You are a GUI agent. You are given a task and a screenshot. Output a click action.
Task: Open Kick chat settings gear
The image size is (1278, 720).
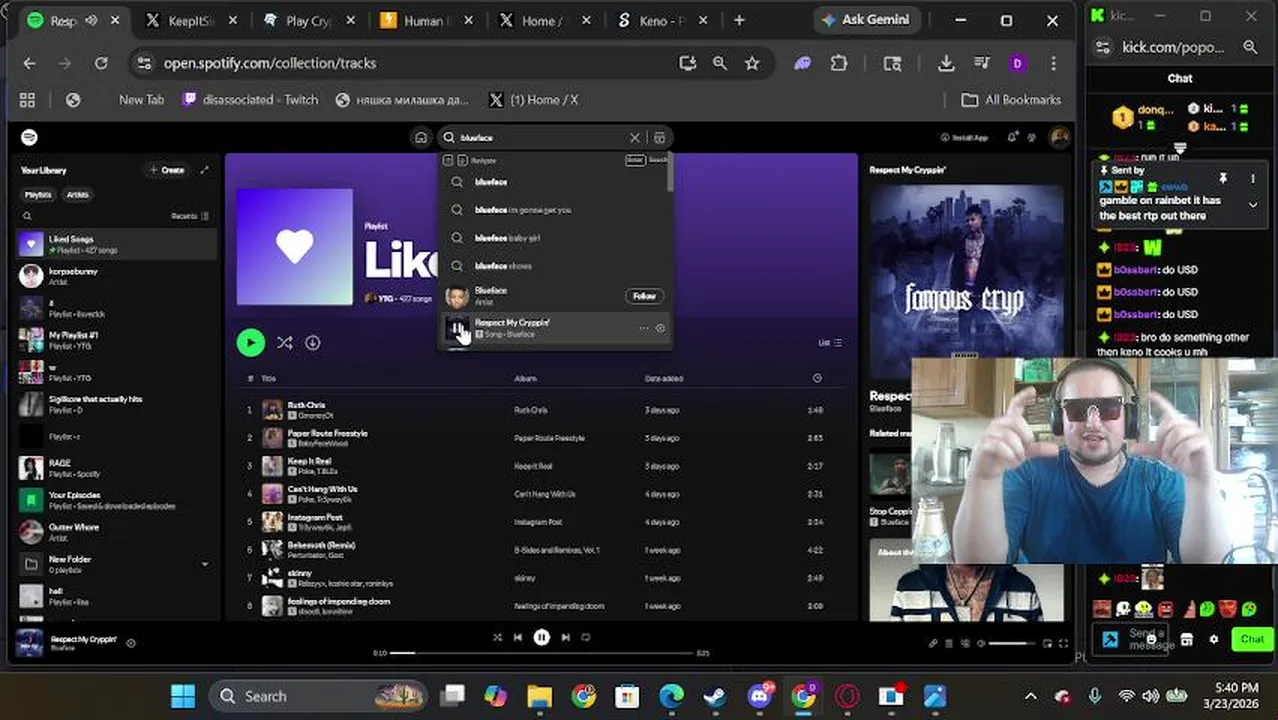pyautogui.click(x=1214, y=639)
